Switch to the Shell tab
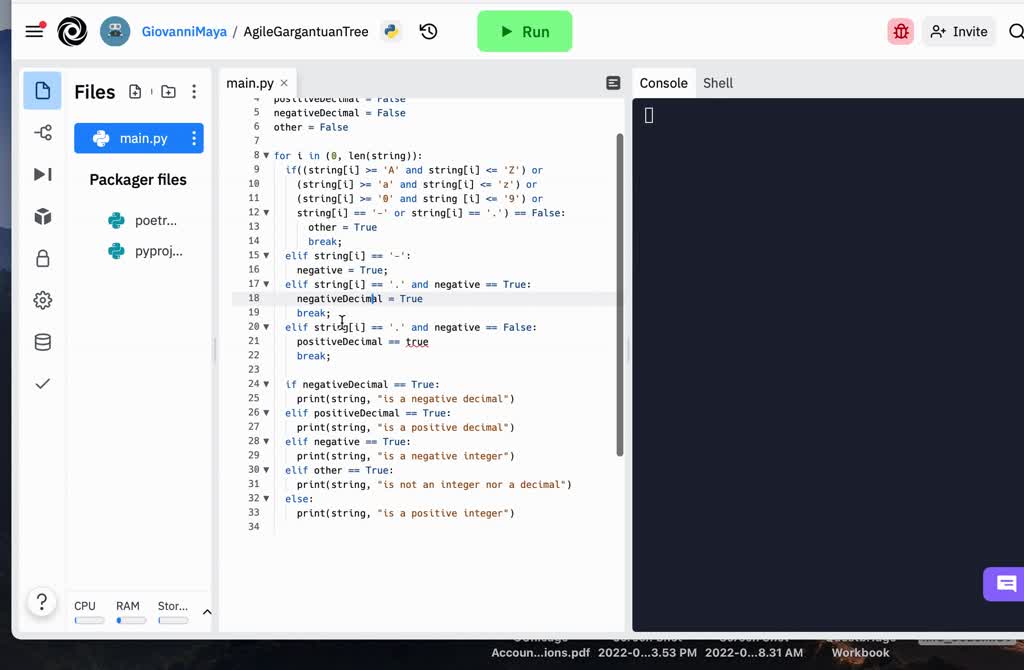The image size is (1024, 670). [x=718, y=83]
